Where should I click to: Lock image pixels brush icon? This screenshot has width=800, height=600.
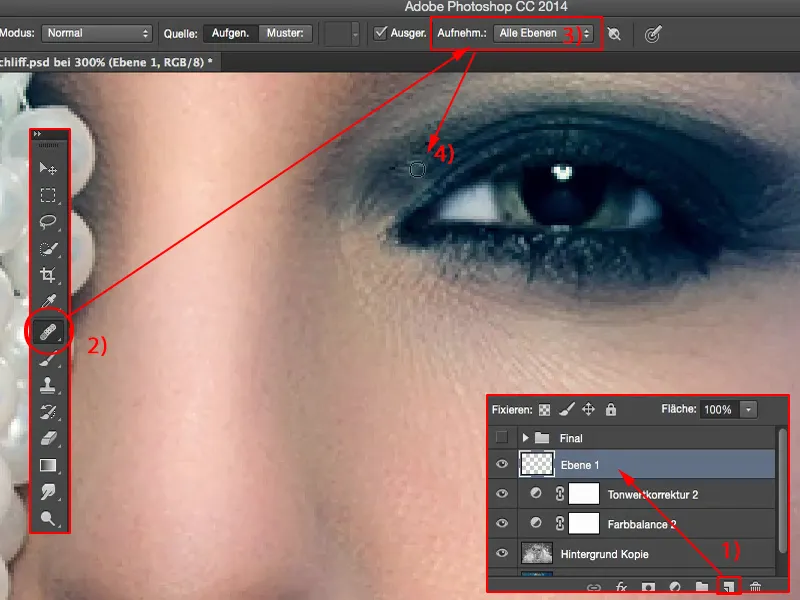566,409
